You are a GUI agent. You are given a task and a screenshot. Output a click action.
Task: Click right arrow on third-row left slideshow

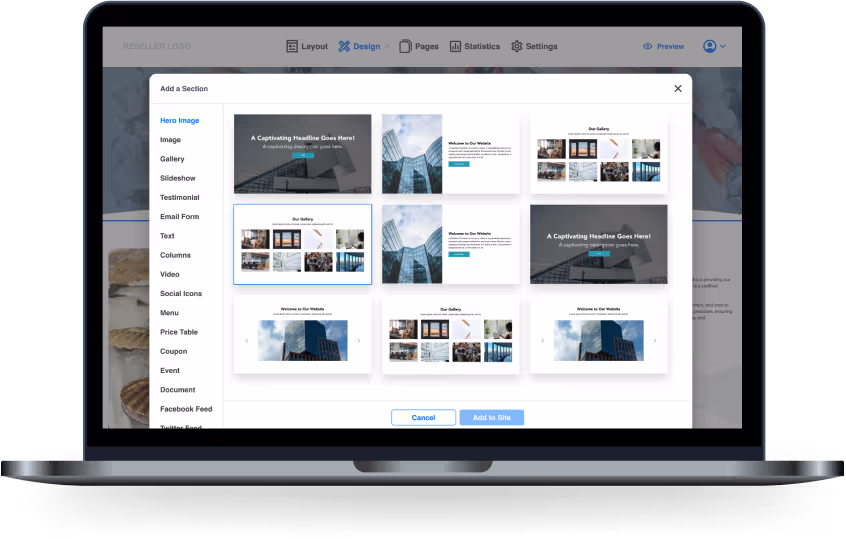click(x=359, y=340)
